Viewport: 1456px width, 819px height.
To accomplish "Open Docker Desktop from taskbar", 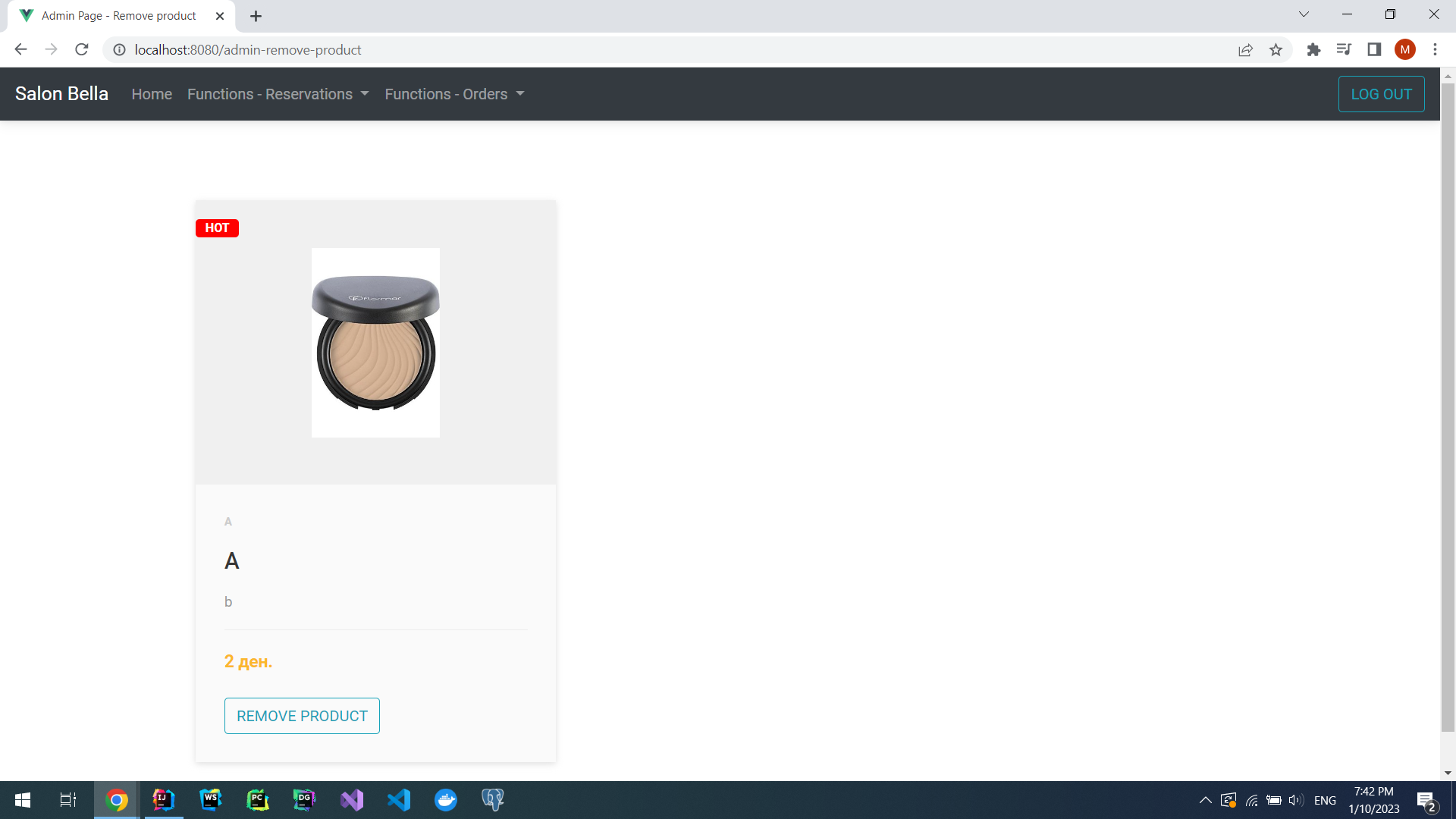I will [446, 800].
